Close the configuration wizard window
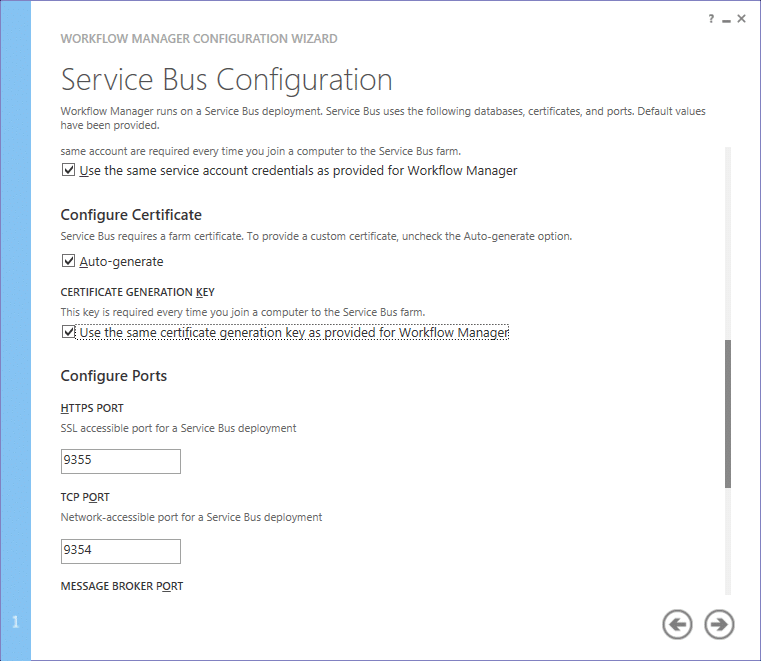The width and height of the screenshot is (761, 661). click(741, 19)
